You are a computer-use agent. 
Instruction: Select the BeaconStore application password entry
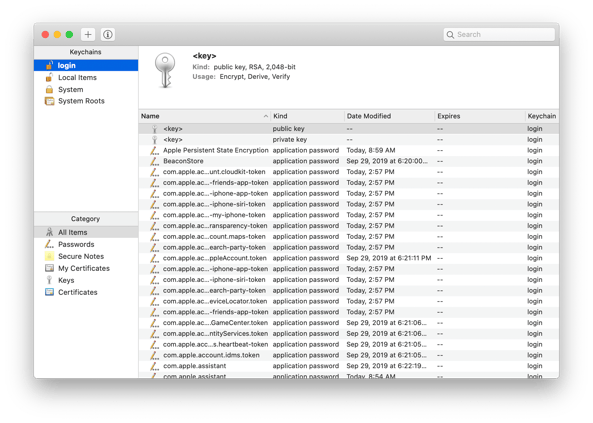click(x=349, y=161)
